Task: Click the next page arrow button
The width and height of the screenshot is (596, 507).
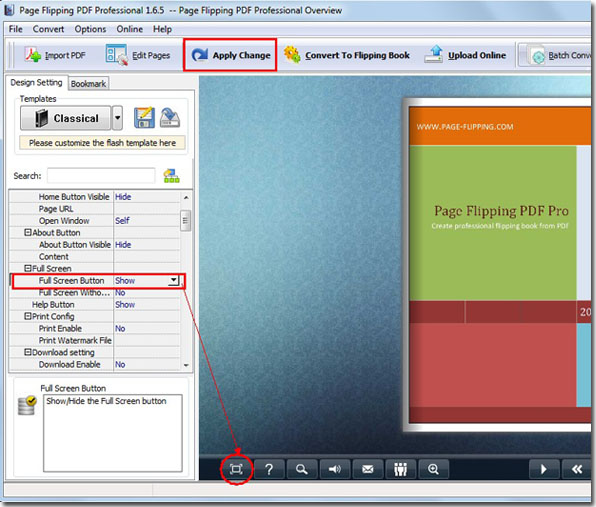Action: [544, 469]
